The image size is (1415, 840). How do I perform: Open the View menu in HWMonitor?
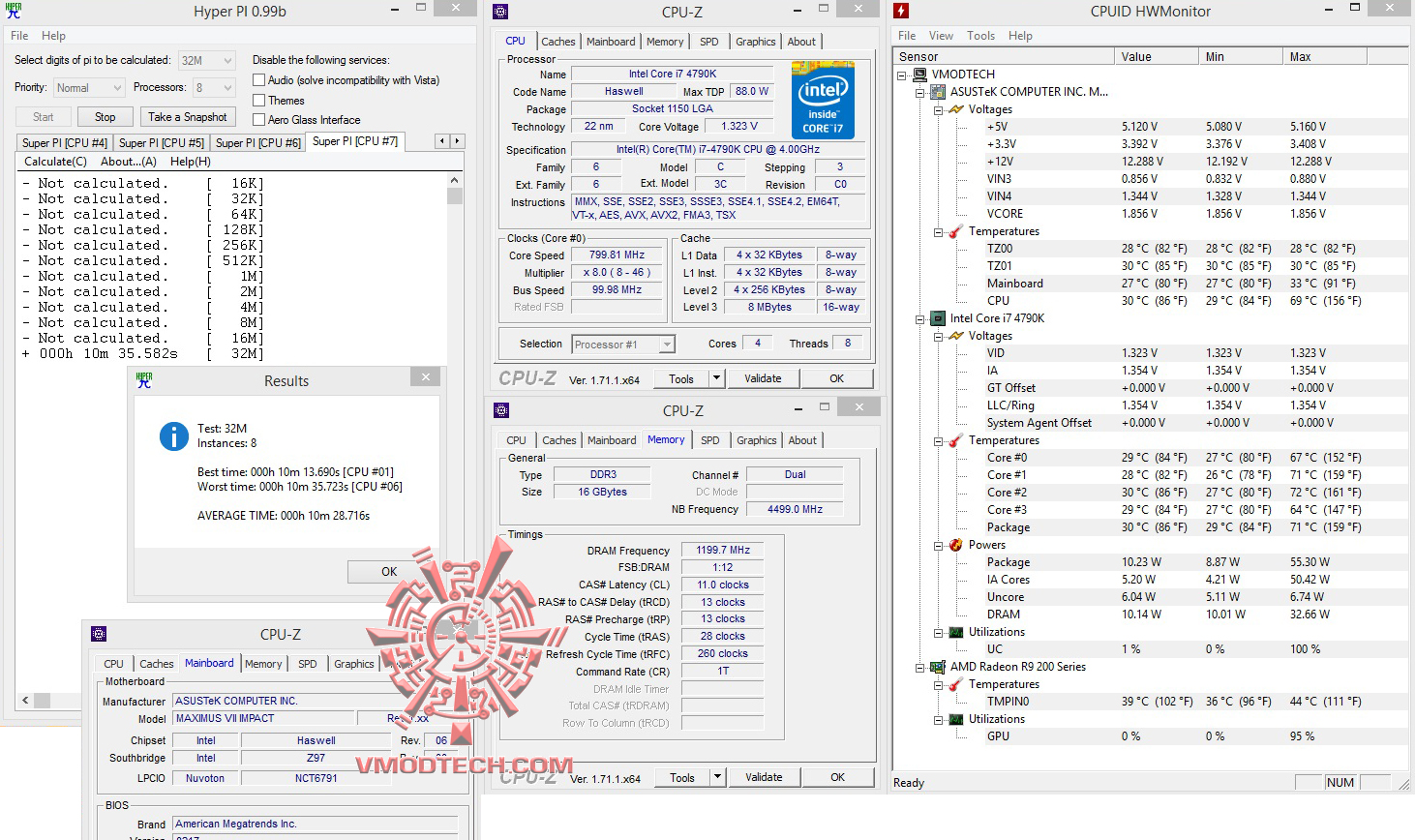pos(941,36)
